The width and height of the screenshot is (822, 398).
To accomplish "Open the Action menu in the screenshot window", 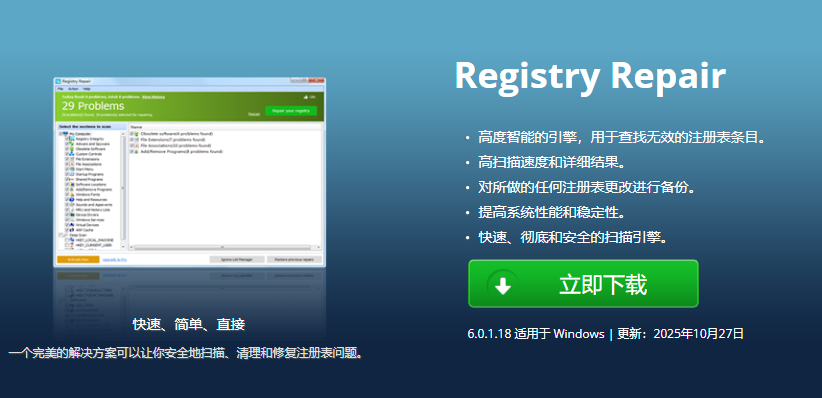I will pos(73,89).
